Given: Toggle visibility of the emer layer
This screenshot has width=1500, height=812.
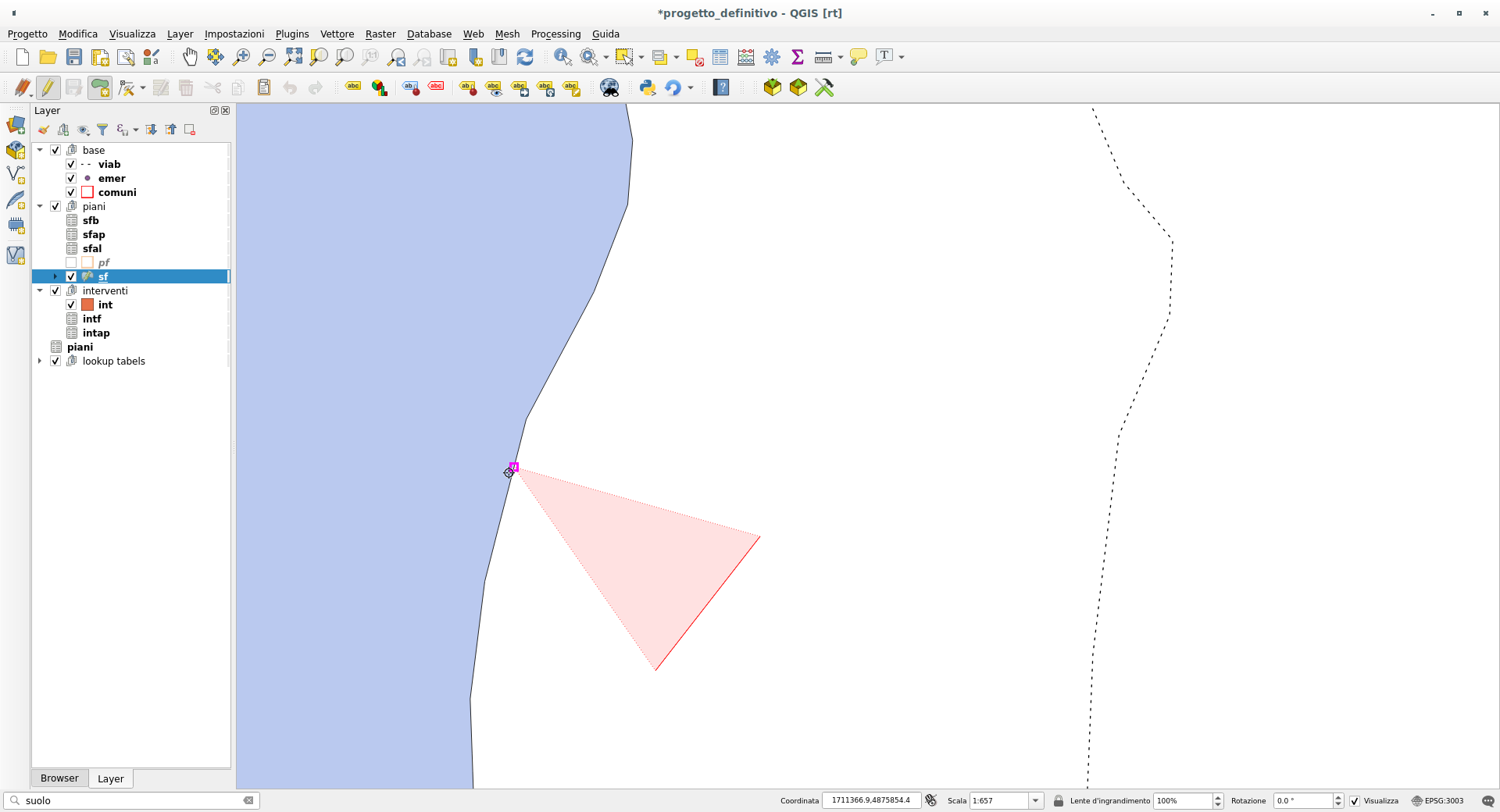Looking at the screenshot, I should tap(71, 178).
